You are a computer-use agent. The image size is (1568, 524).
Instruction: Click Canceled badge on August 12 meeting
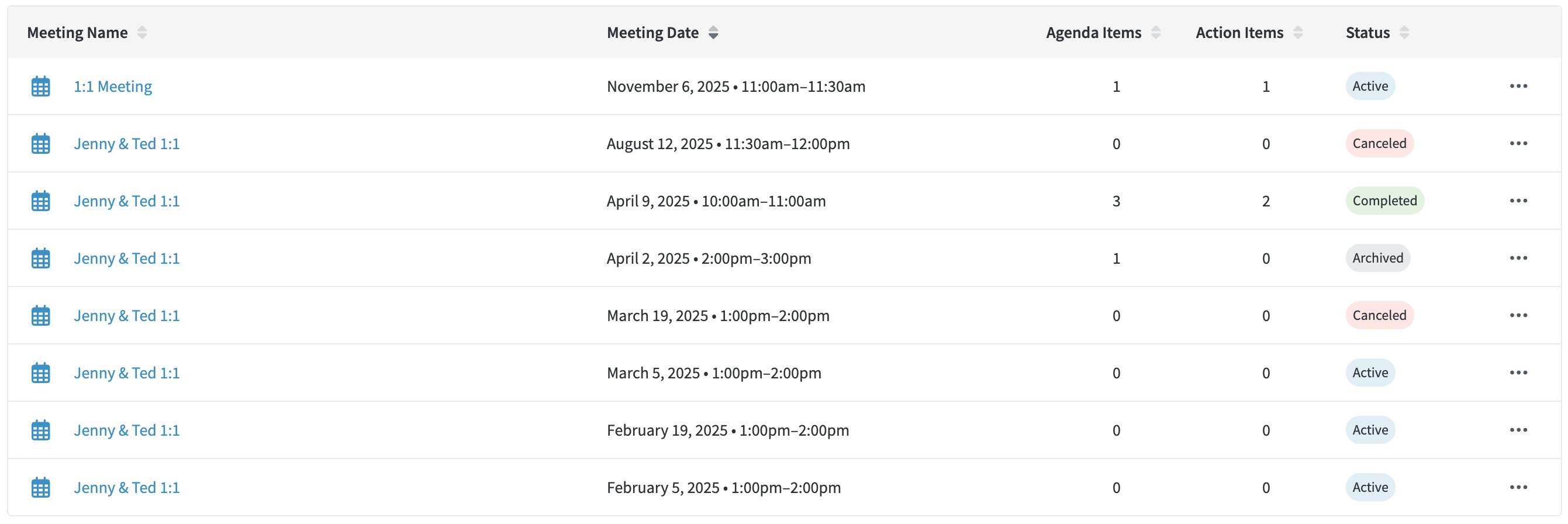click(x=1379, y=144)
